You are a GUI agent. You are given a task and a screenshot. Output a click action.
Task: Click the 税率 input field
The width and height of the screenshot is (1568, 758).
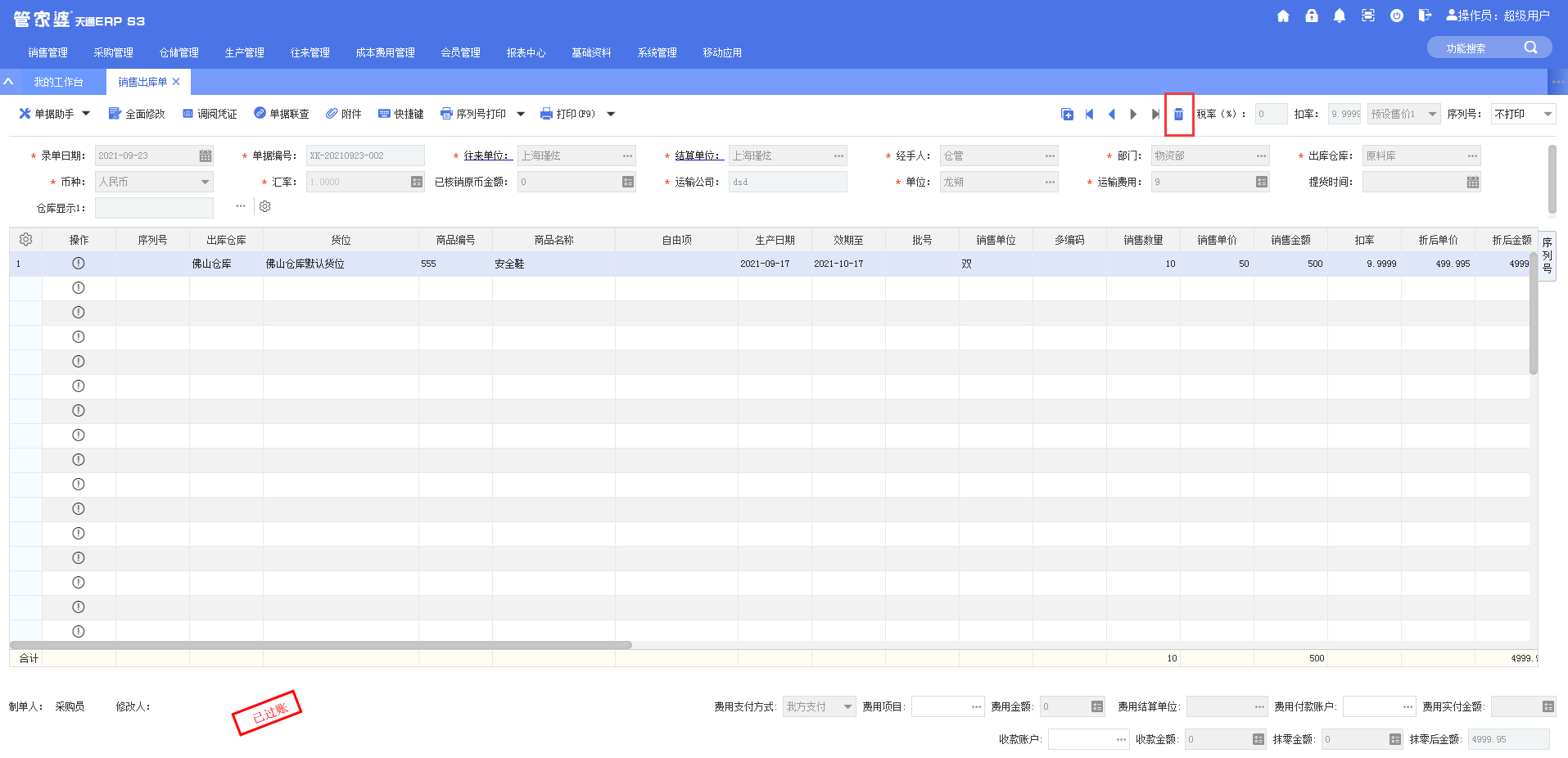click(1271, 114)
